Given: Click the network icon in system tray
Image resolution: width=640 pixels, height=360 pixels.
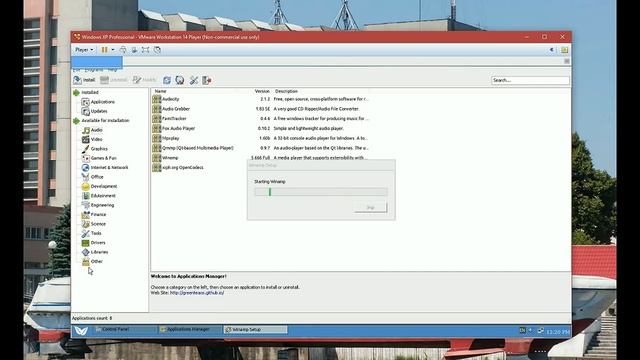Looking at the screenshot, I should pyautogui.click(x=540, y=330).
